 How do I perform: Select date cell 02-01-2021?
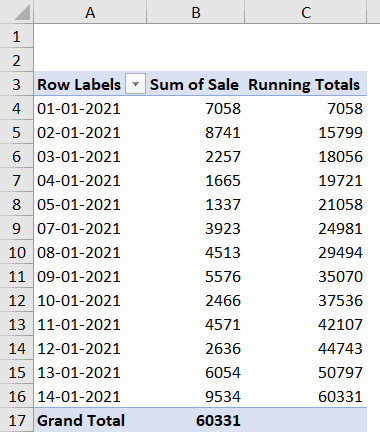[90, 132]
